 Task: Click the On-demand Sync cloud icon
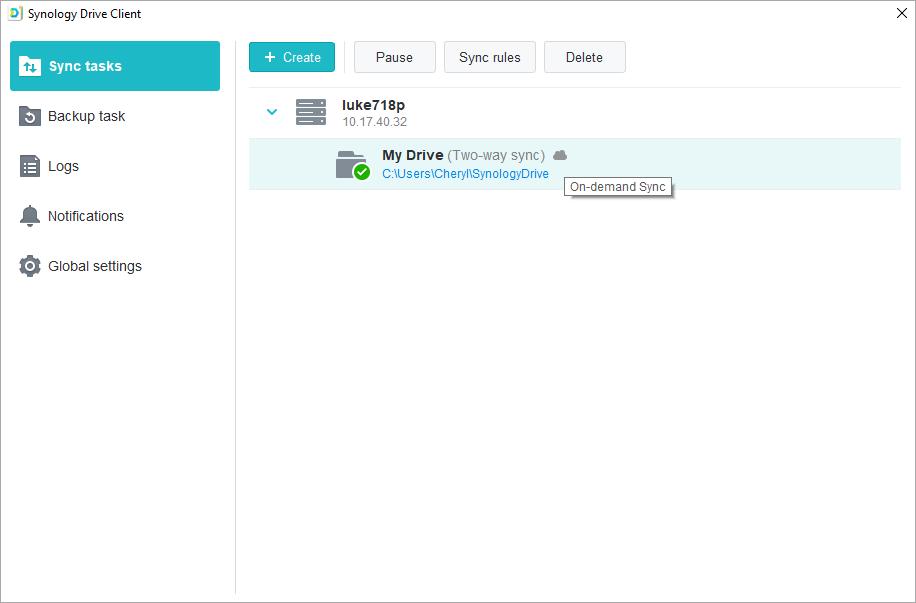(x=560, y=155)
